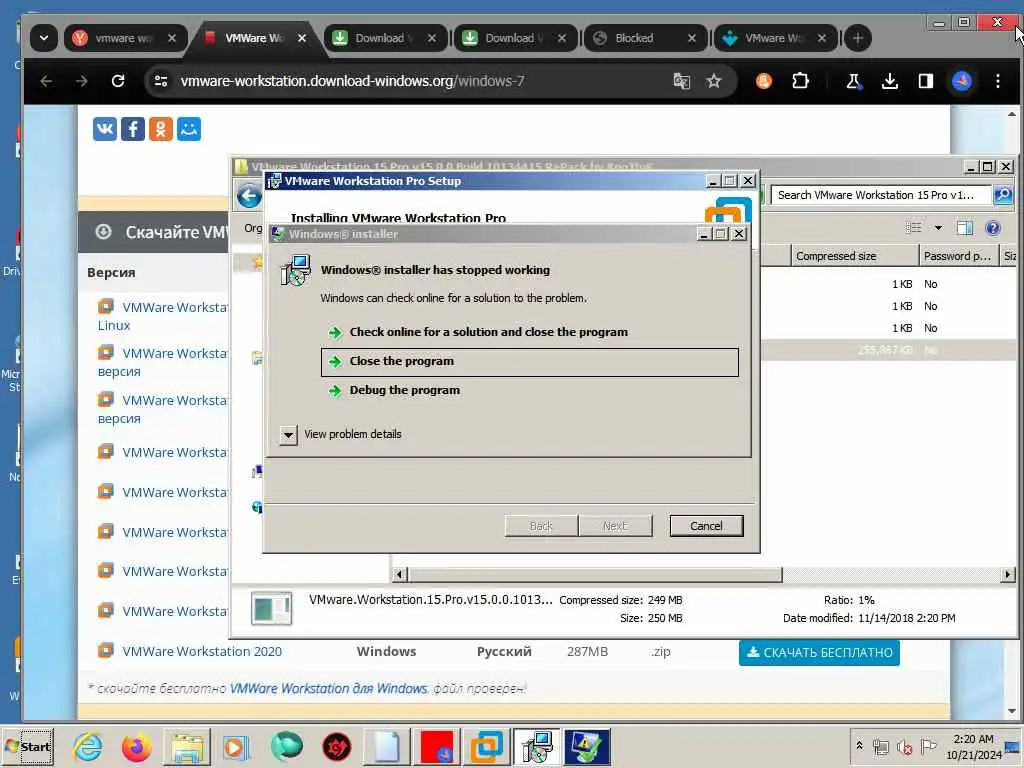This screenshot has height=768, width=1024.
Task: Click the action center flag tray icon
Action: [928, 746]
